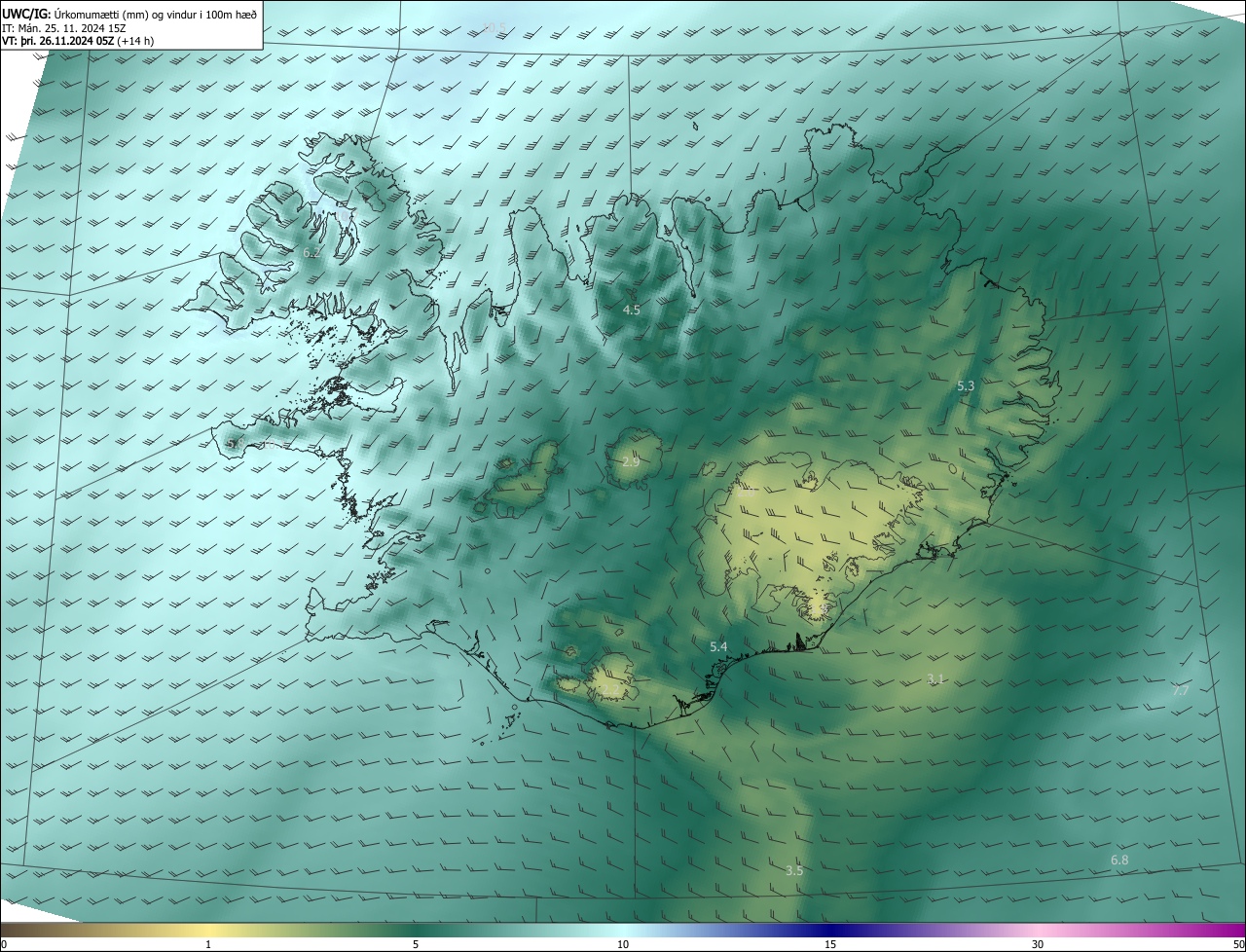Select the 15 tick on the color legend
This screenshot has width=1246, height=952.
[830, 944]
